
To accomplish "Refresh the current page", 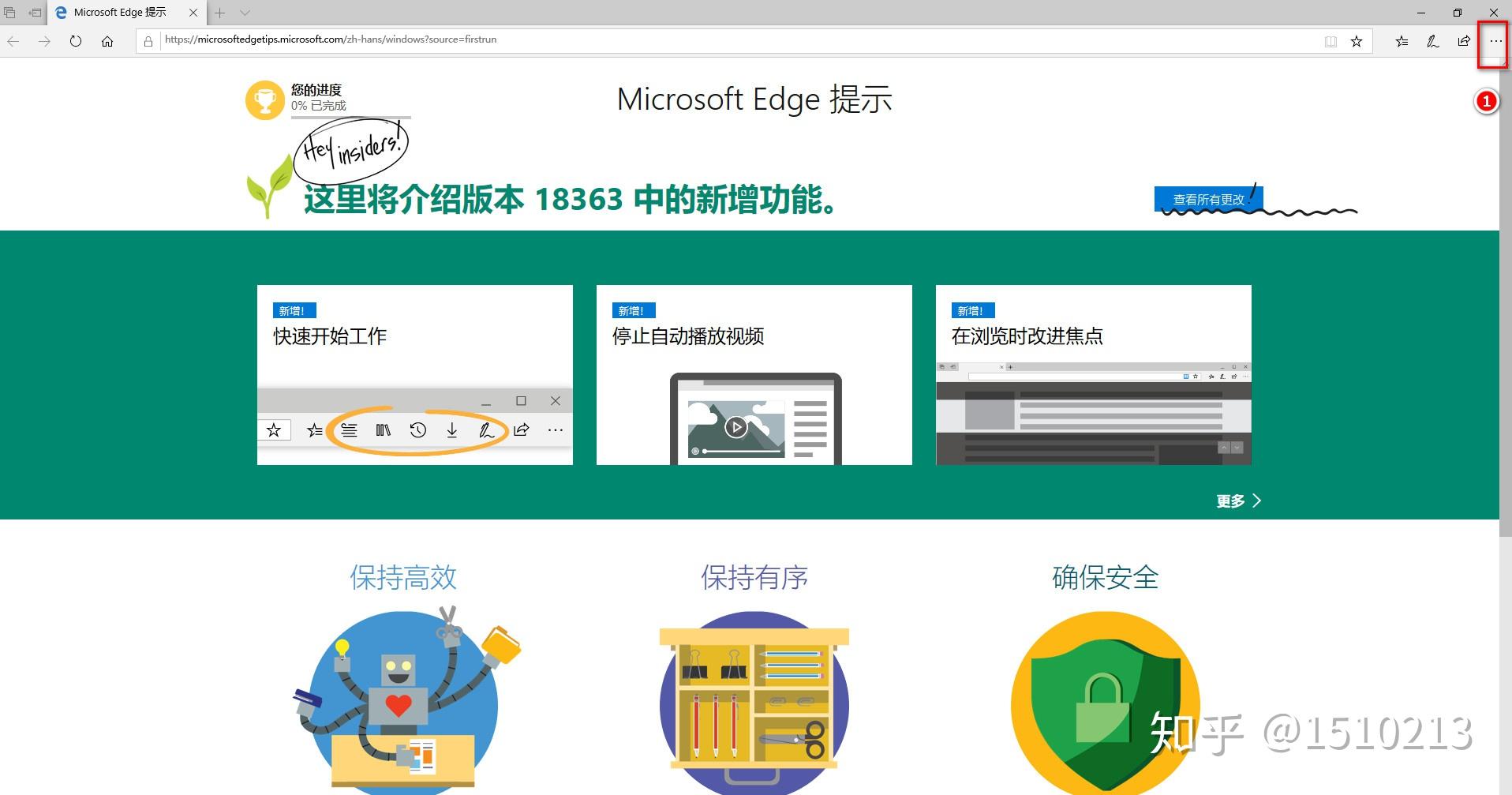I will pos(75,40).
